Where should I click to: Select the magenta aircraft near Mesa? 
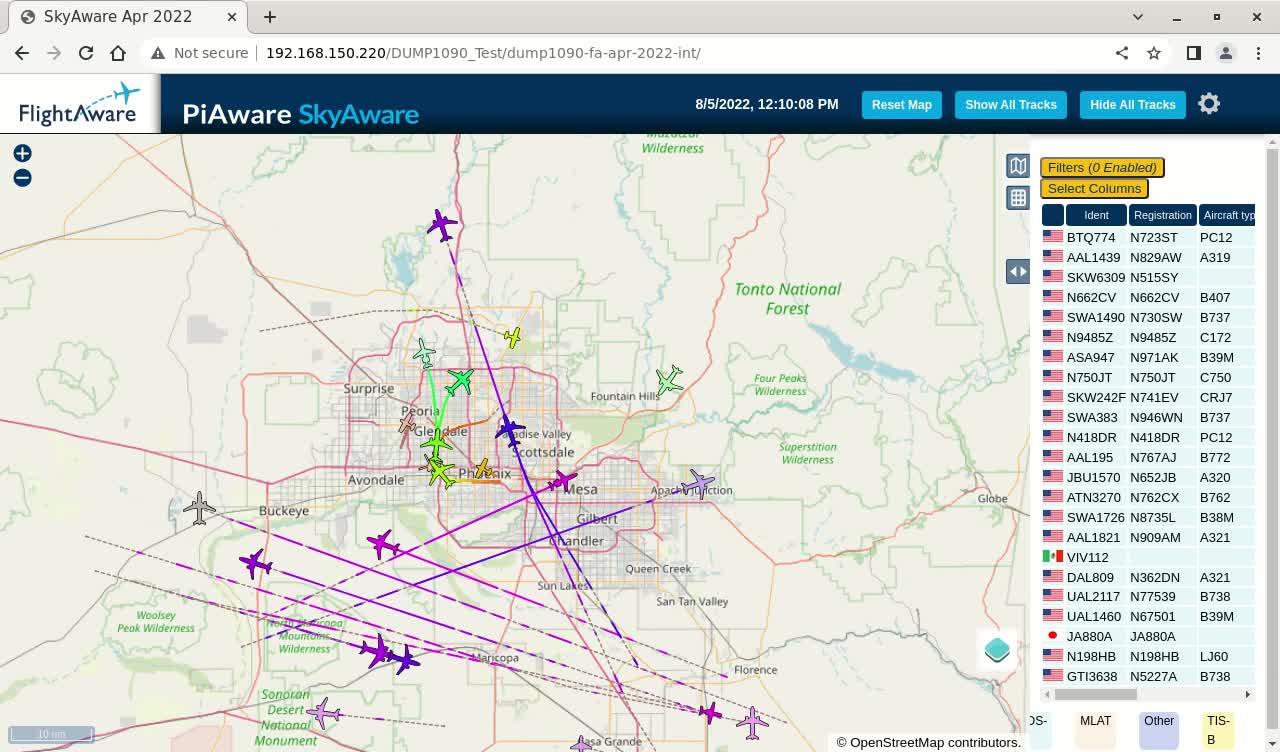(563, 482)
